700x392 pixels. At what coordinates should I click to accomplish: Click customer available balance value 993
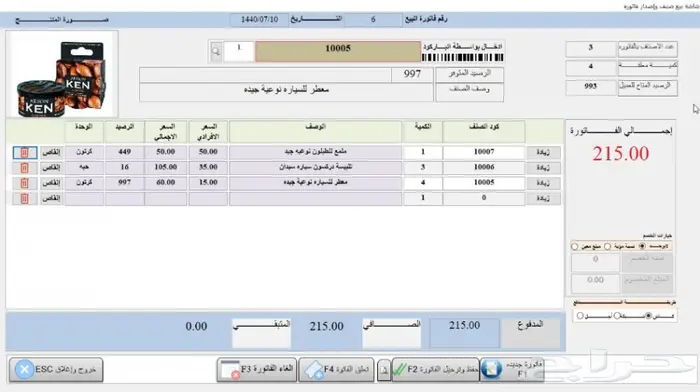pyautogui.click(x=591, y=87)
